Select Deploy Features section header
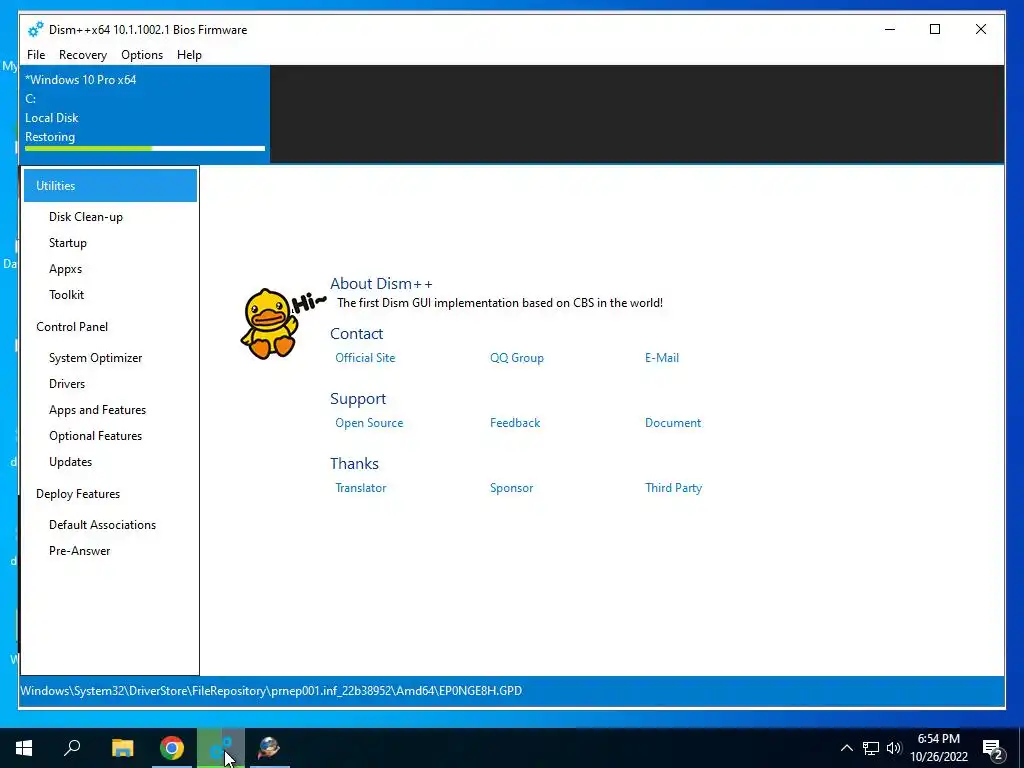The image size is (1024, 768). [78, 494]
